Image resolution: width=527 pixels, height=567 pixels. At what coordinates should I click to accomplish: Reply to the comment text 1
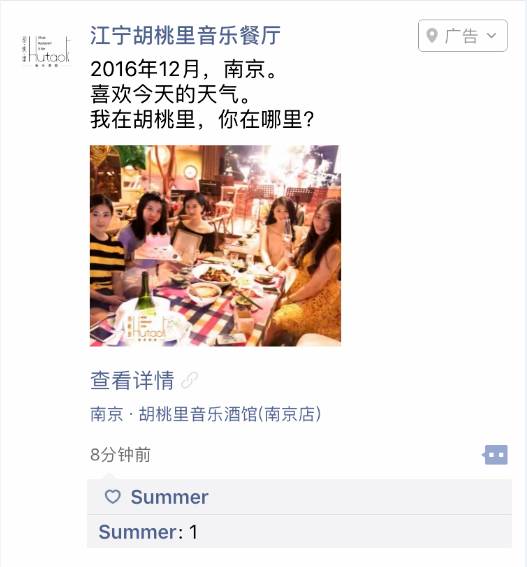click(193, 532)
